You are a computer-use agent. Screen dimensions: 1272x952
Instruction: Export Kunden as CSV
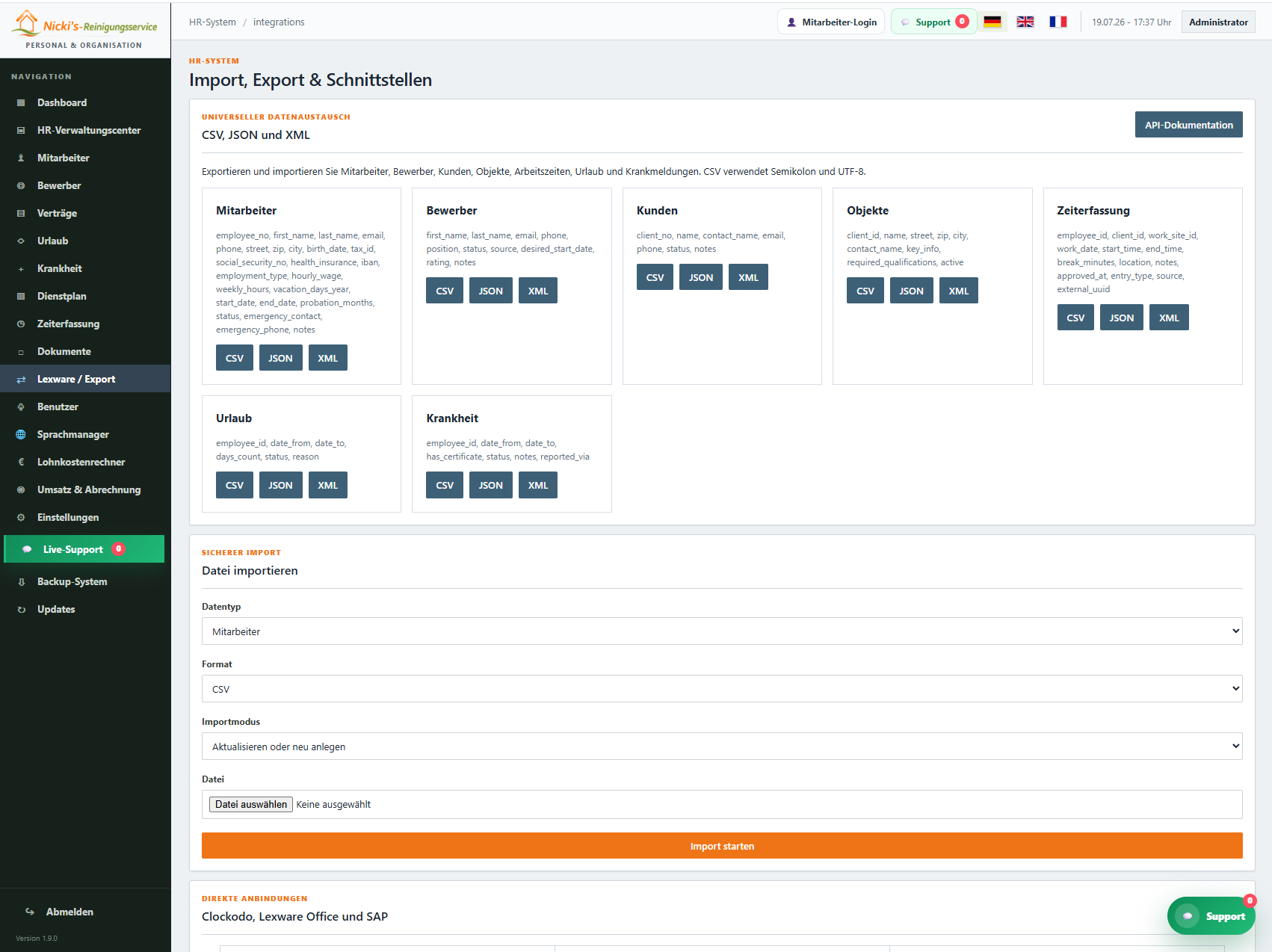point(655,277)
